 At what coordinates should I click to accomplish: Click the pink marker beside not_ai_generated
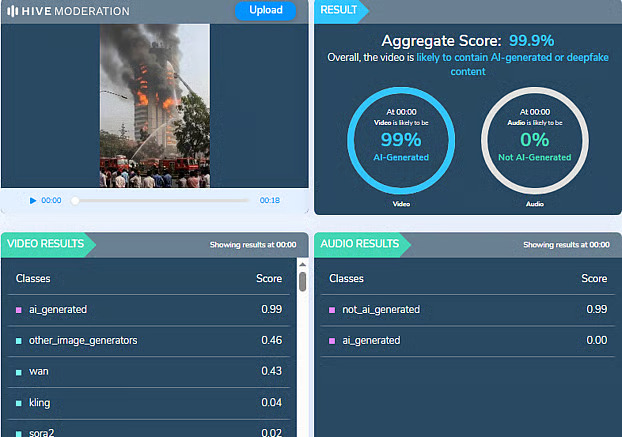(332, 310)
